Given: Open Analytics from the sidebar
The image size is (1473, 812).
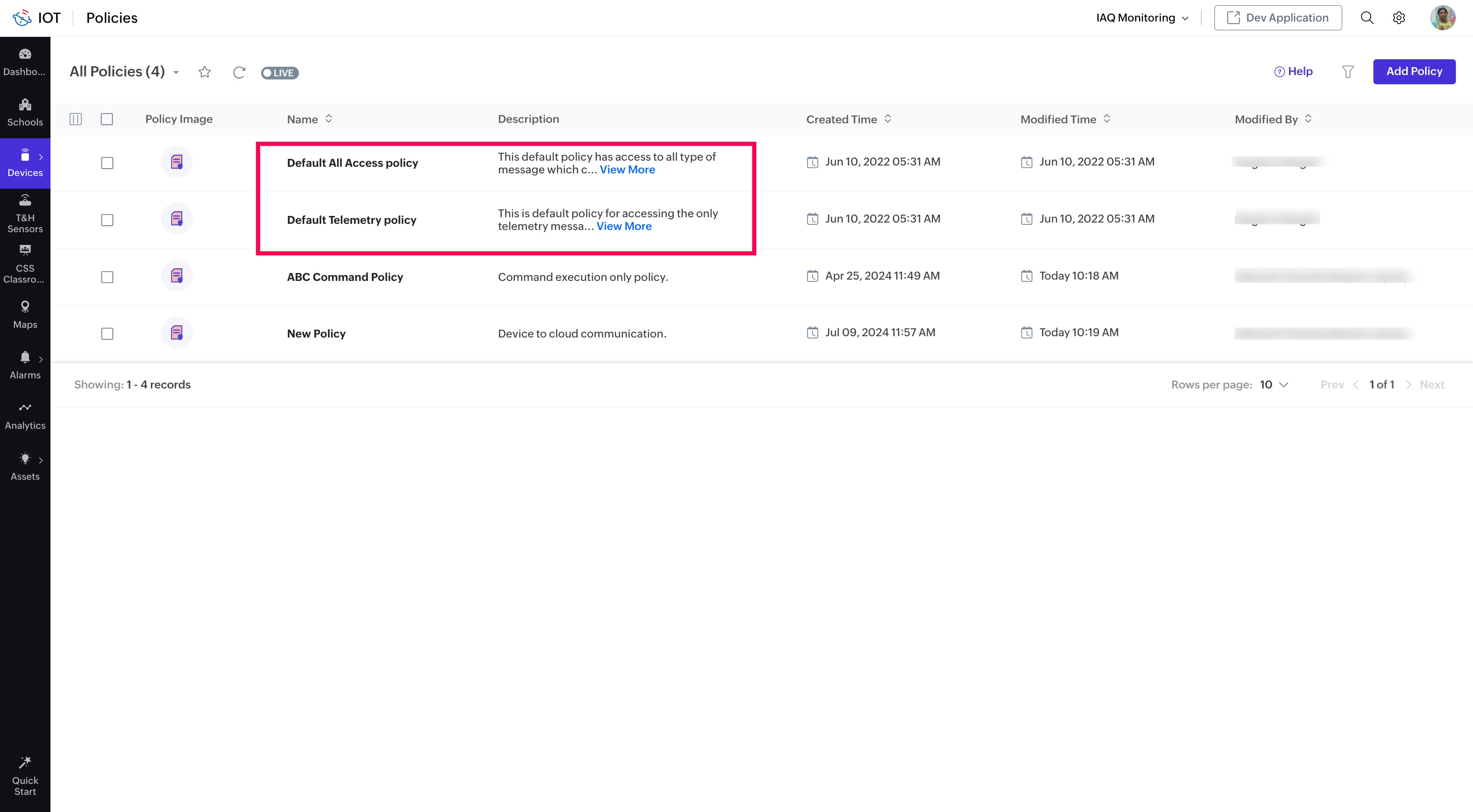Looking at the screenshot, I should pyautogui.click(x=25, y=416).
